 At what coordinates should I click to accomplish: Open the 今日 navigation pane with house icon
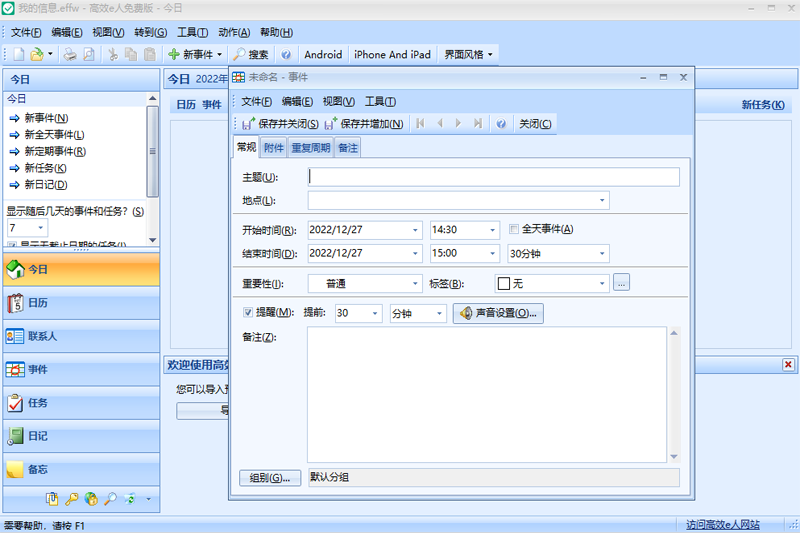click(x=82, y=269)
